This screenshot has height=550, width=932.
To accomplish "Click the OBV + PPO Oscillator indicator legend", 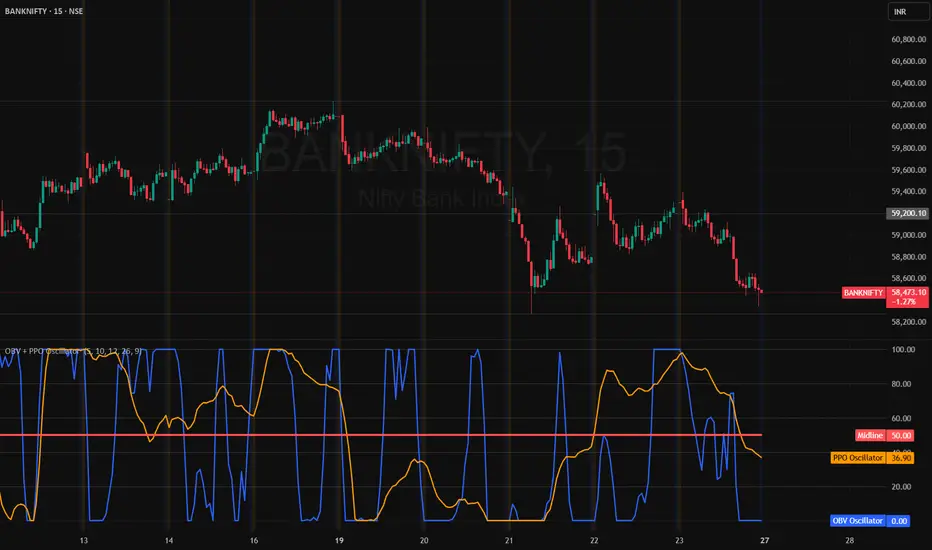I will [x=73, y=351].
